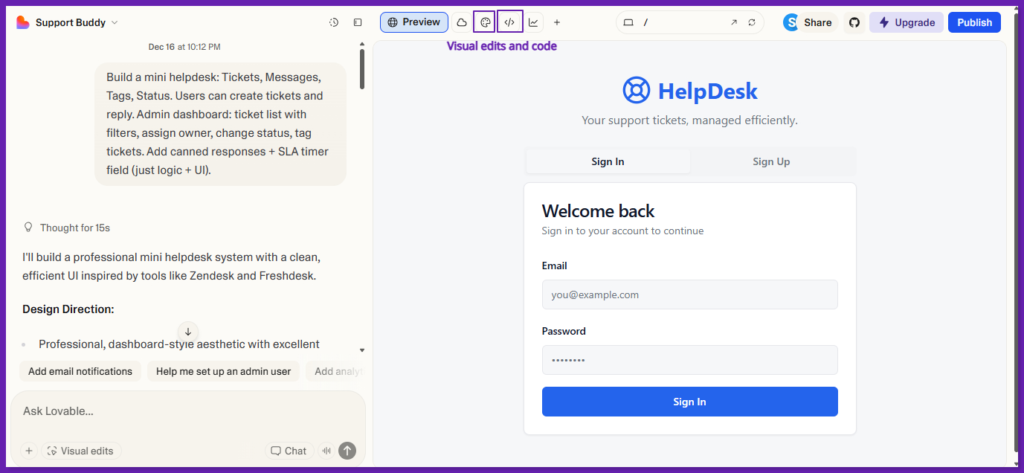Image resolution: width=1024 pixels, height=473 pixels.
Task: Click the Email input field
Action: click(x=689, y=295)
